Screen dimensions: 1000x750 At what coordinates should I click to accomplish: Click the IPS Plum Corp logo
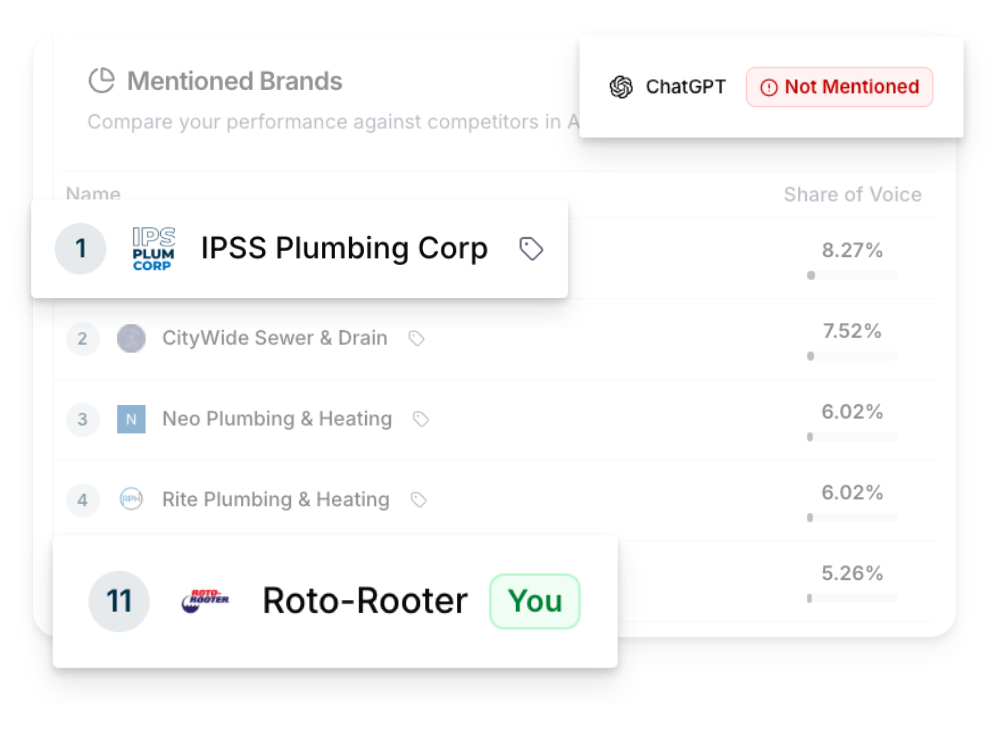pos(153,249)
